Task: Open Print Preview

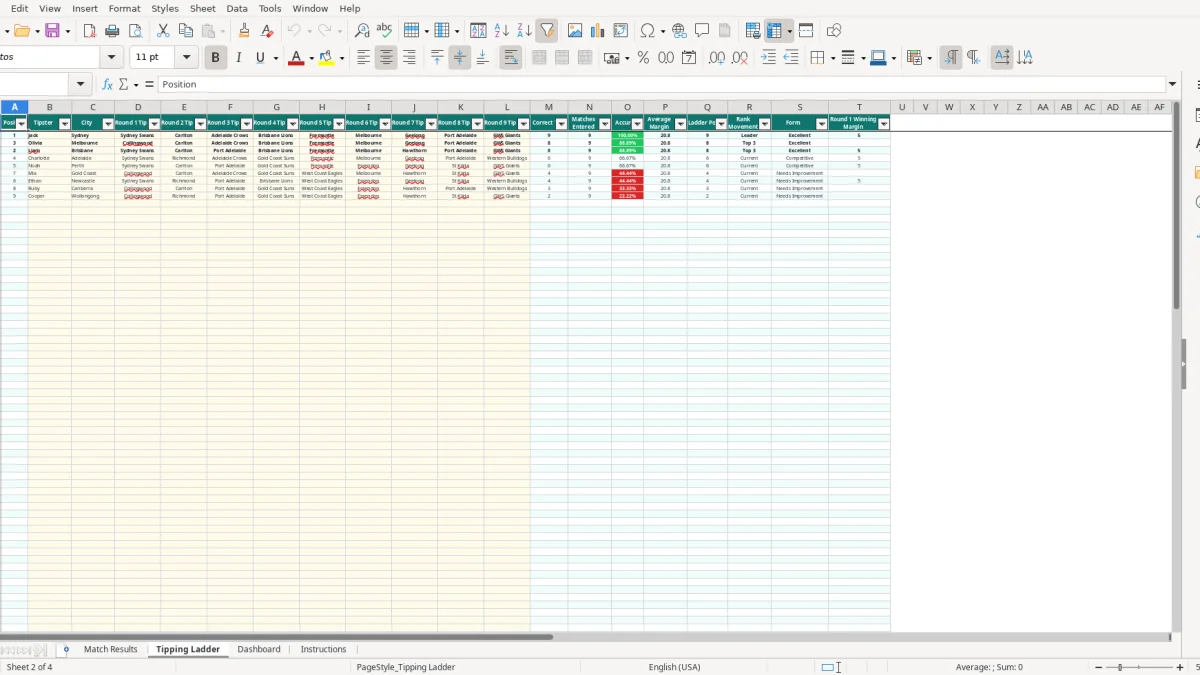Action: pos(134,31)
